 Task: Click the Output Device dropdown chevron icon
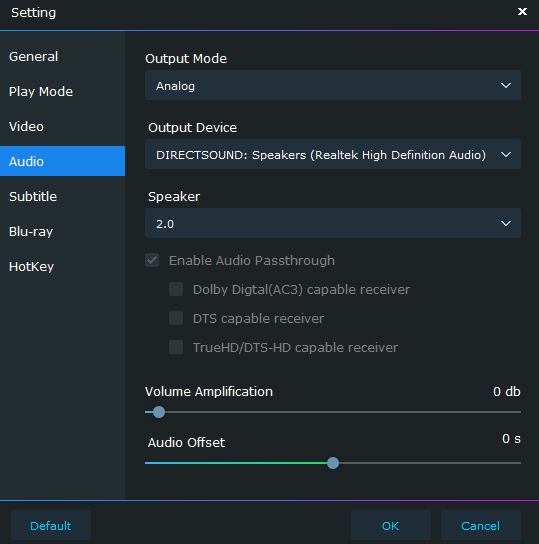point(506,154)
